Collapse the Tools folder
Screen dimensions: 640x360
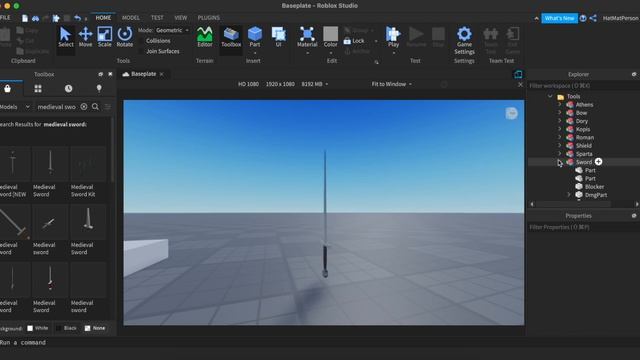[550, 96]
